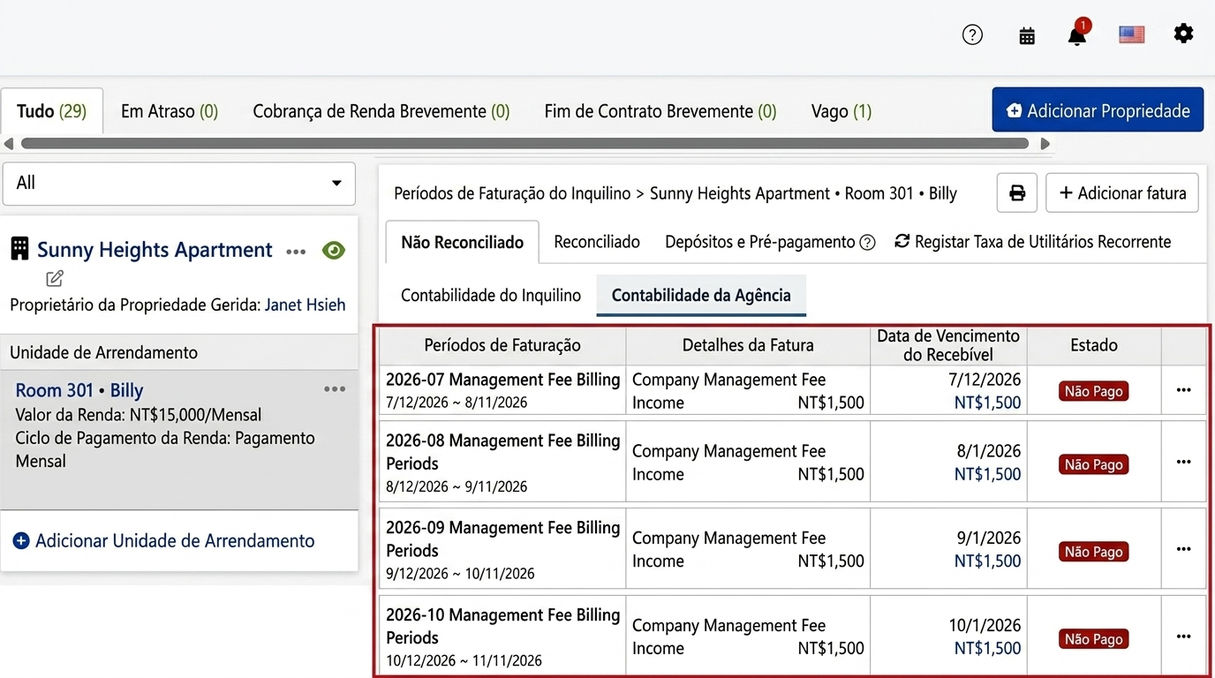Click the printer icon button

pyautogui.click(x=1017, y=193)
